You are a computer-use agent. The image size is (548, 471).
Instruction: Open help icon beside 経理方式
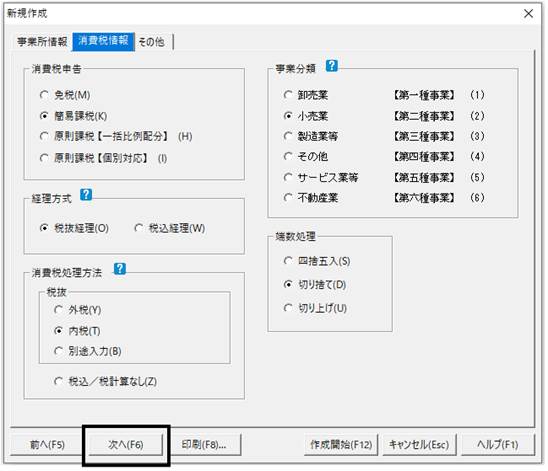[86, 194]
